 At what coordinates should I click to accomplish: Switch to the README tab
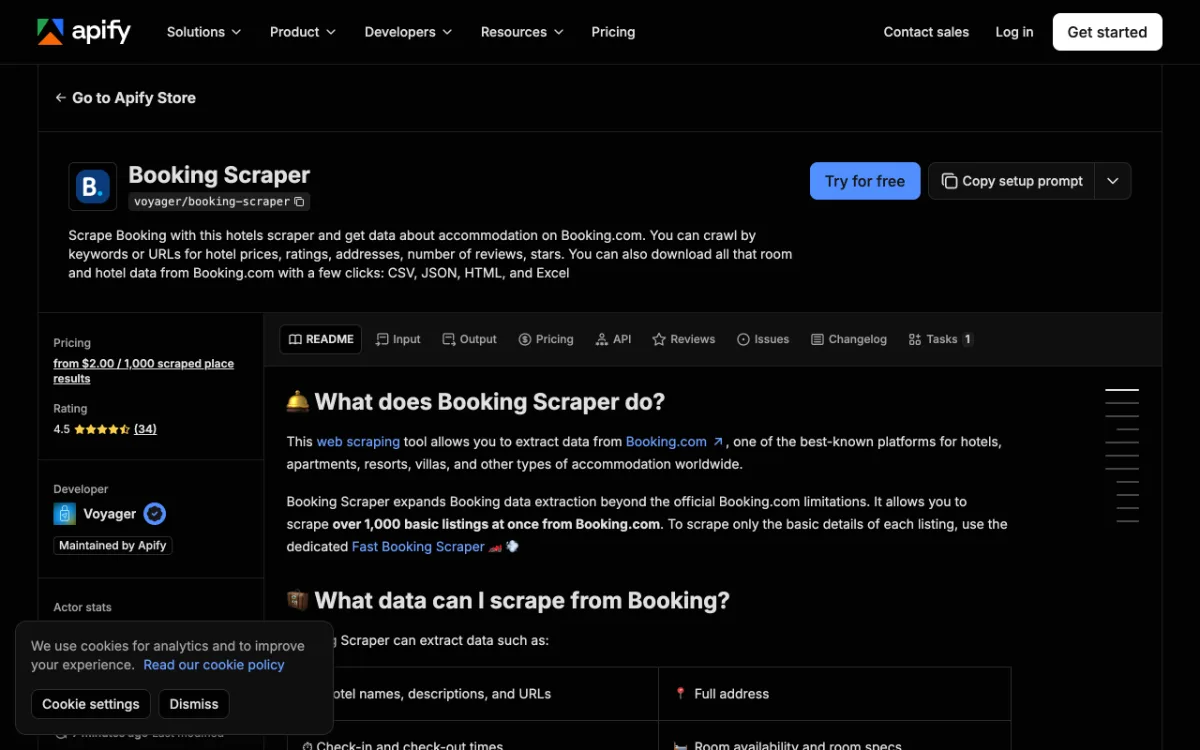[321, 339]
